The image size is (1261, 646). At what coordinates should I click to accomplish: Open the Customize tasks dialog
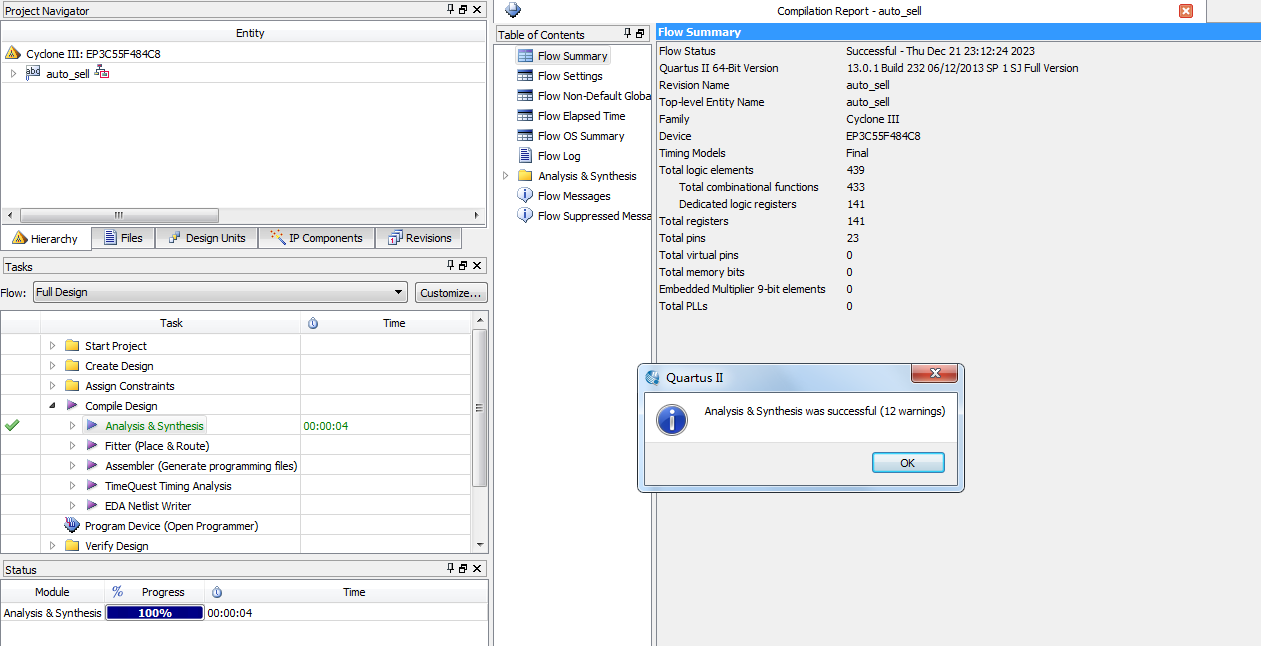point(451,292)
